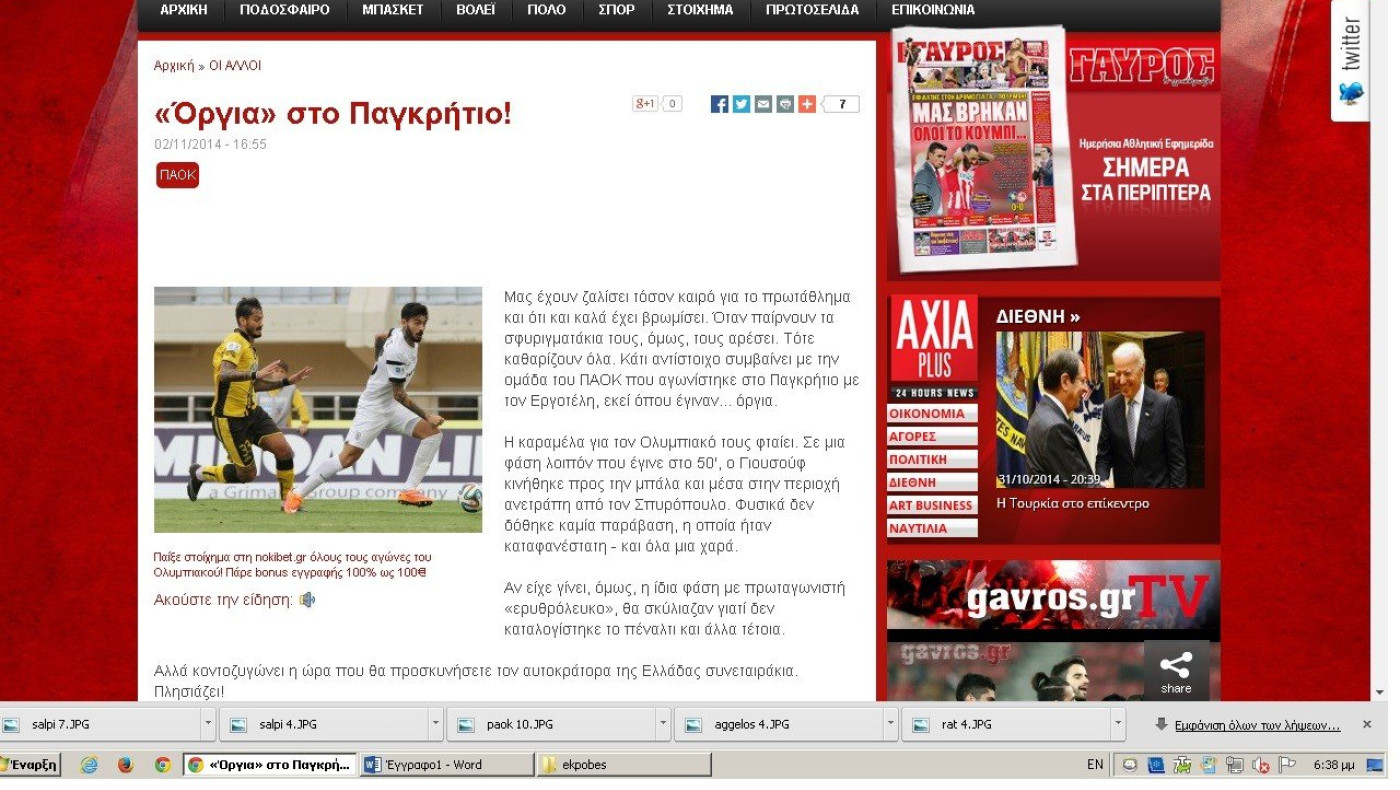Screen dimensions: 1400x790
Task: Email the article via envelope icon
Action: (763, 104)
